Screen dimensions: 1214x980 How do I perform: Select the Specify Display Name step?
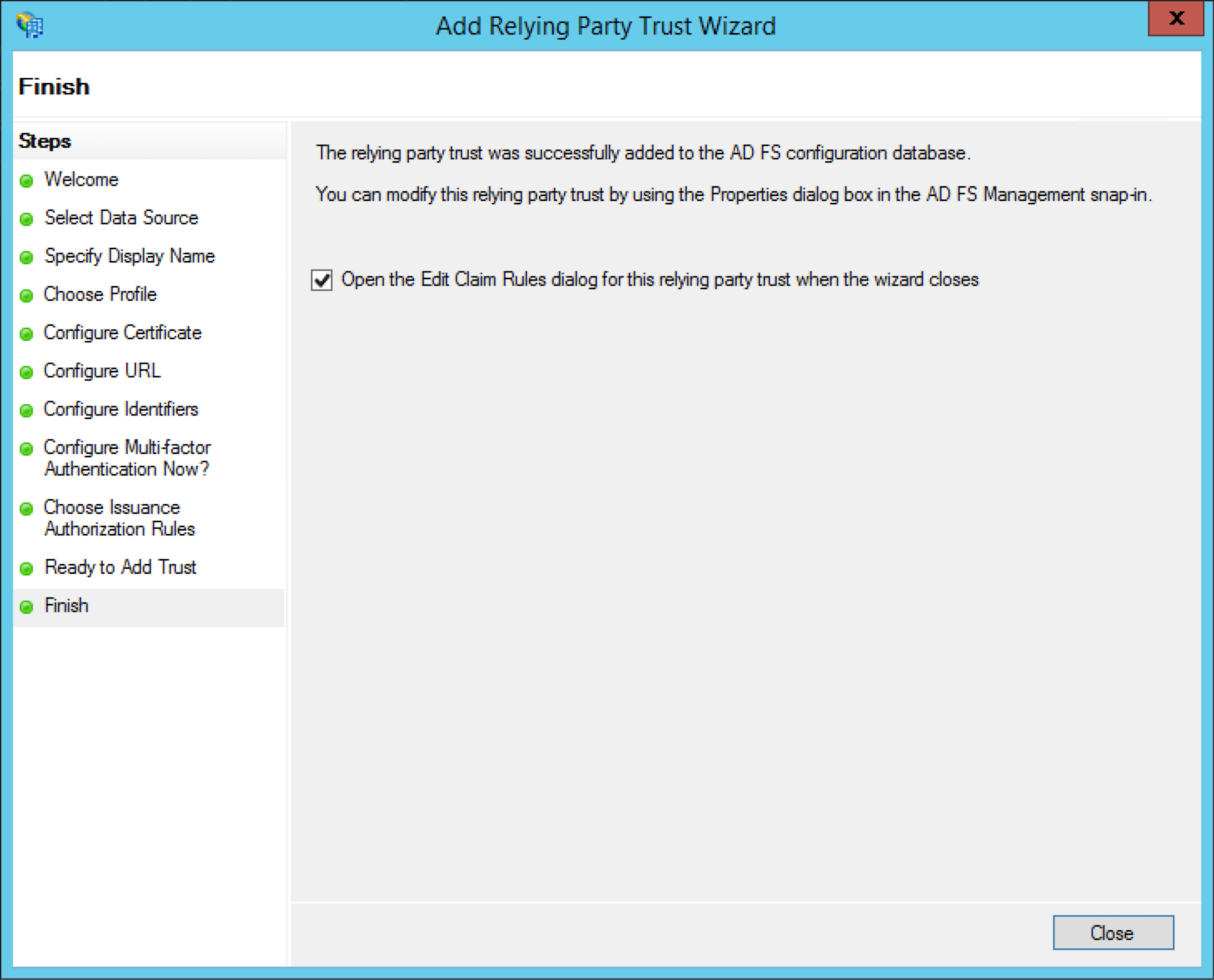[x=129, y=256]
